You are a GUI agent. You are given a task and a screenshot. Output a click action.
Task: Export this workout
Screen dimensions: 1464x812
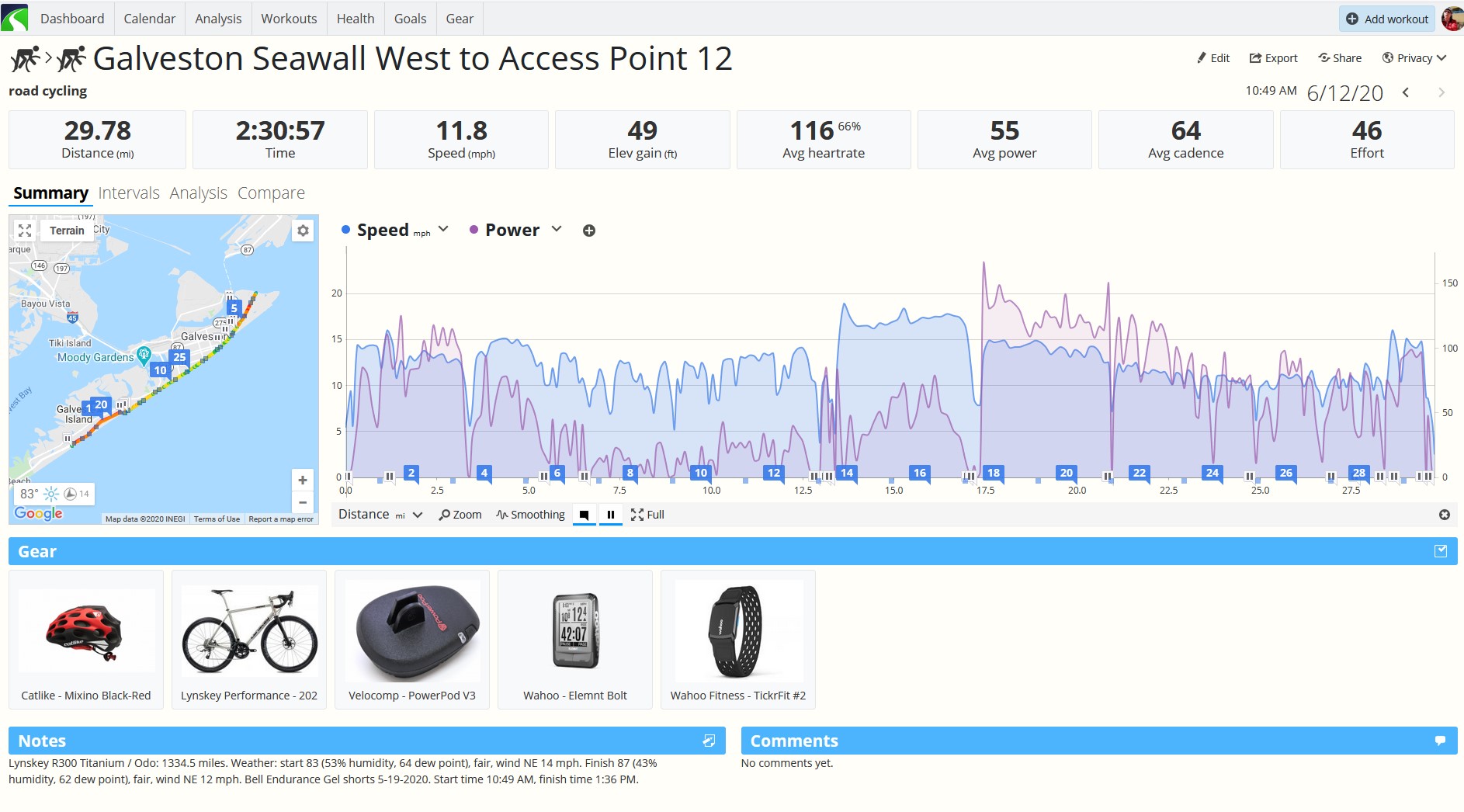[x=1273, y=58]
